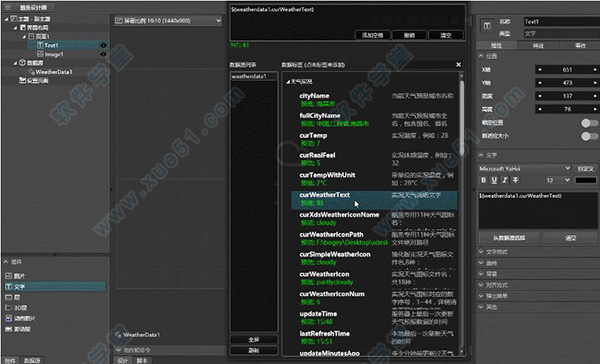600x364 pixels.
Task: Increase the X position value with right arrow
Action: click(595, 70)
